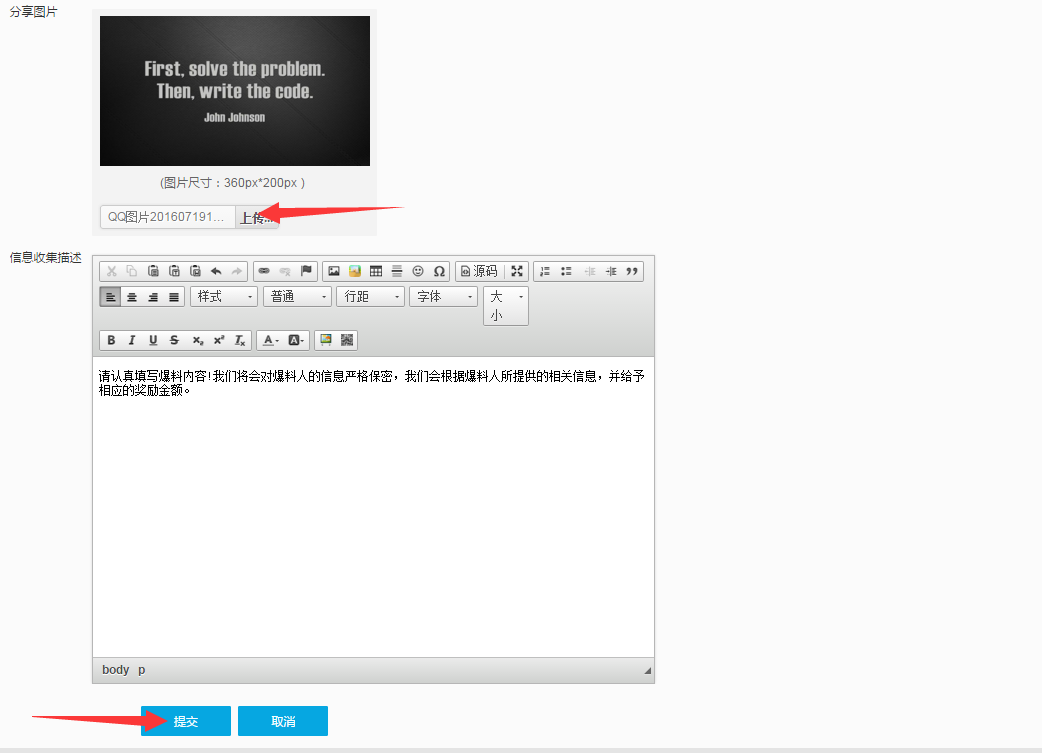This screenshot has width=1042, height=753.
Task: Toggle bold formatting
Action: pyautogui.click(x=111, y=340)
